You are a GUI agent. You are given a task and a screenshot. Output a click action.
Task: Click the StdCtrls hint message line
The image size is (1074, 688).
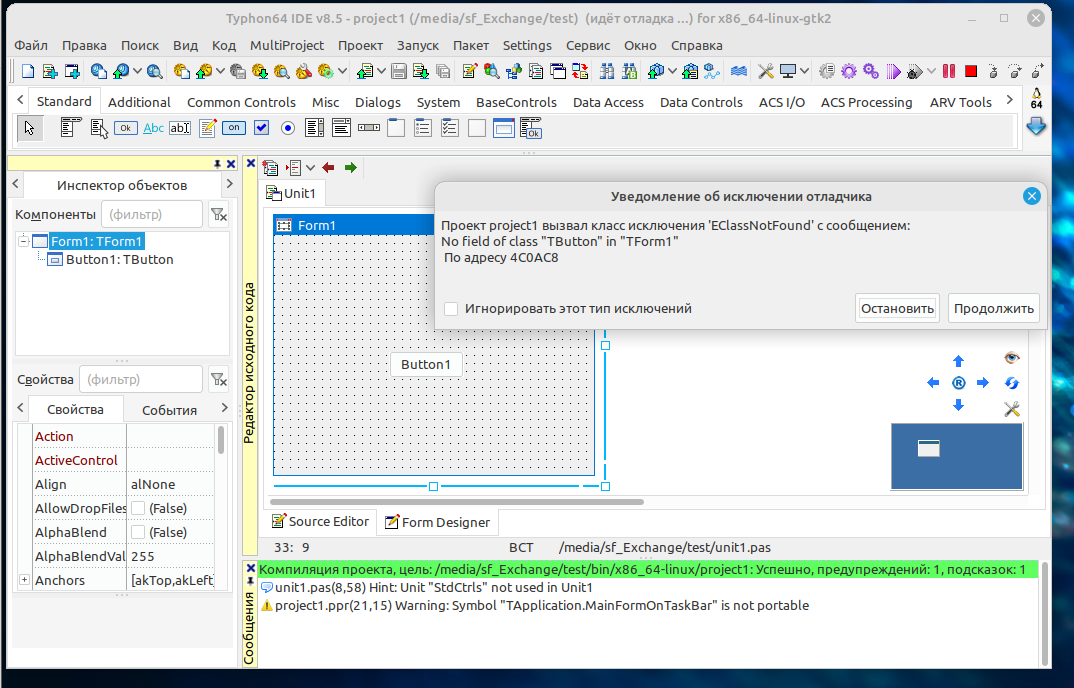(x=433, y=587)
